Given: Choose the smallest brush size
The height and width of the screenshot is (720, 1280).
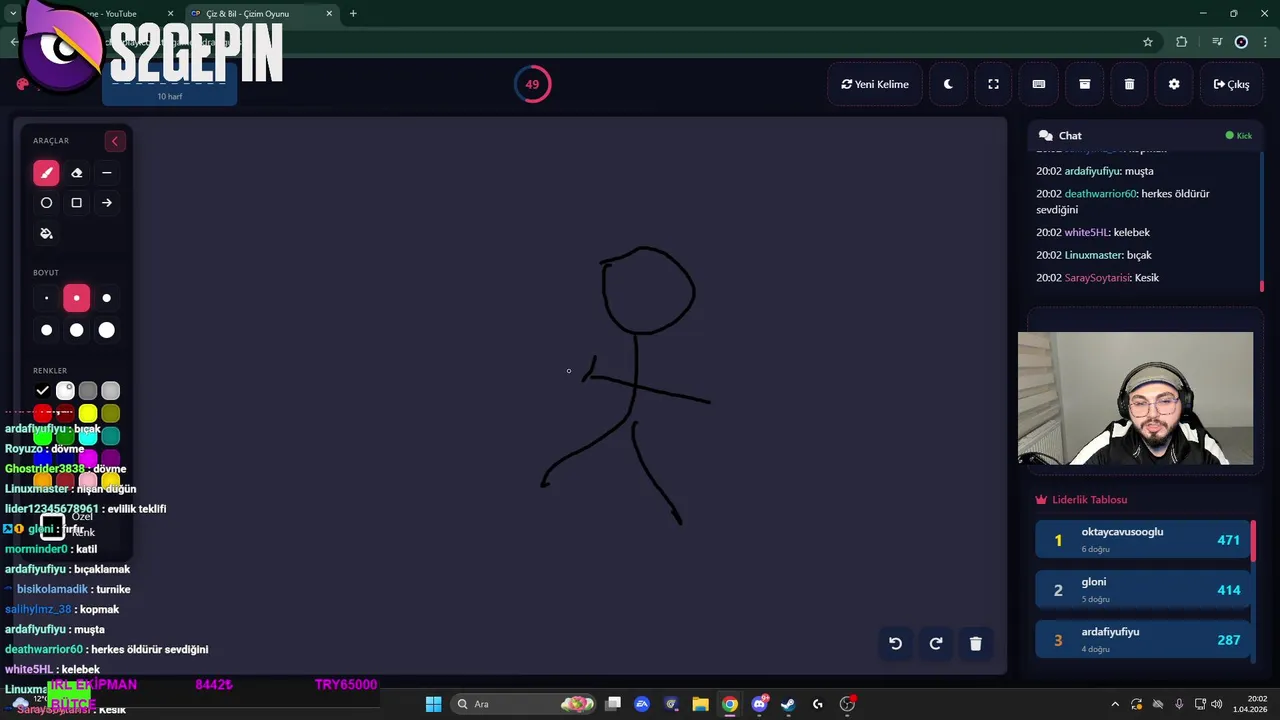Looking at the screenshot, I should (46, 298).
